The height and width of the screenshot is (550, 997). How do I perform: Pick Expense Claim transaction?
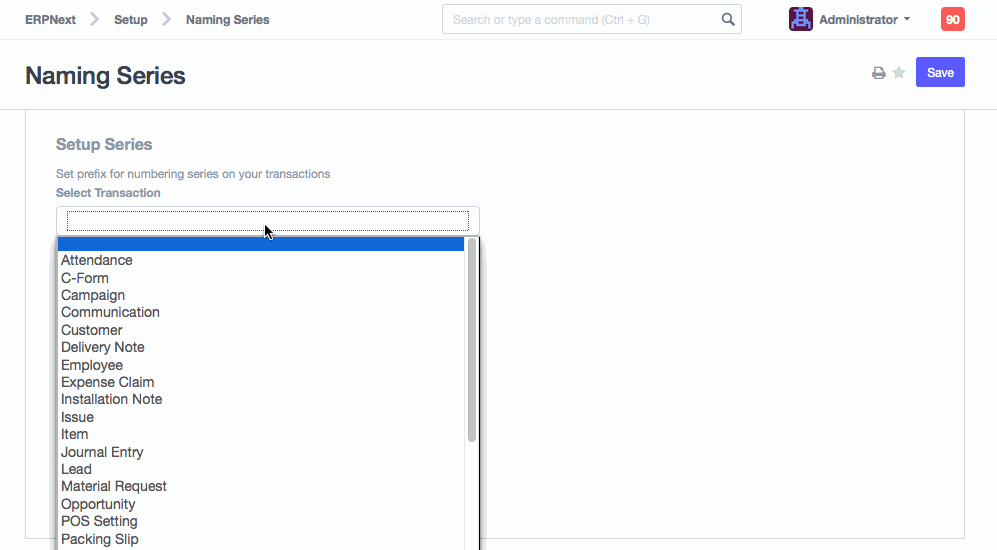click(x=108, y=382)
